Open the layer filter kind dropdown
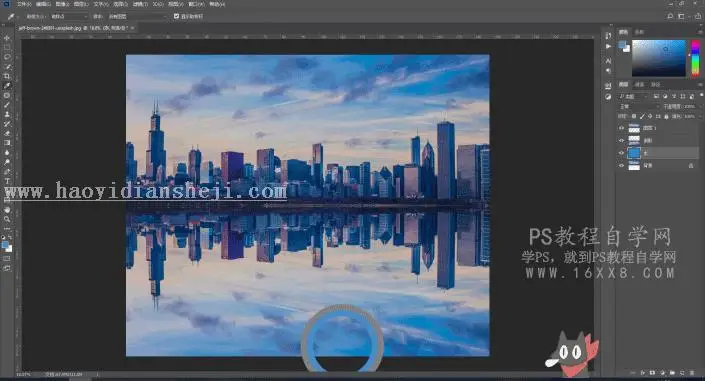This screenshot has width=705, height=381. [x=633, y=96]
